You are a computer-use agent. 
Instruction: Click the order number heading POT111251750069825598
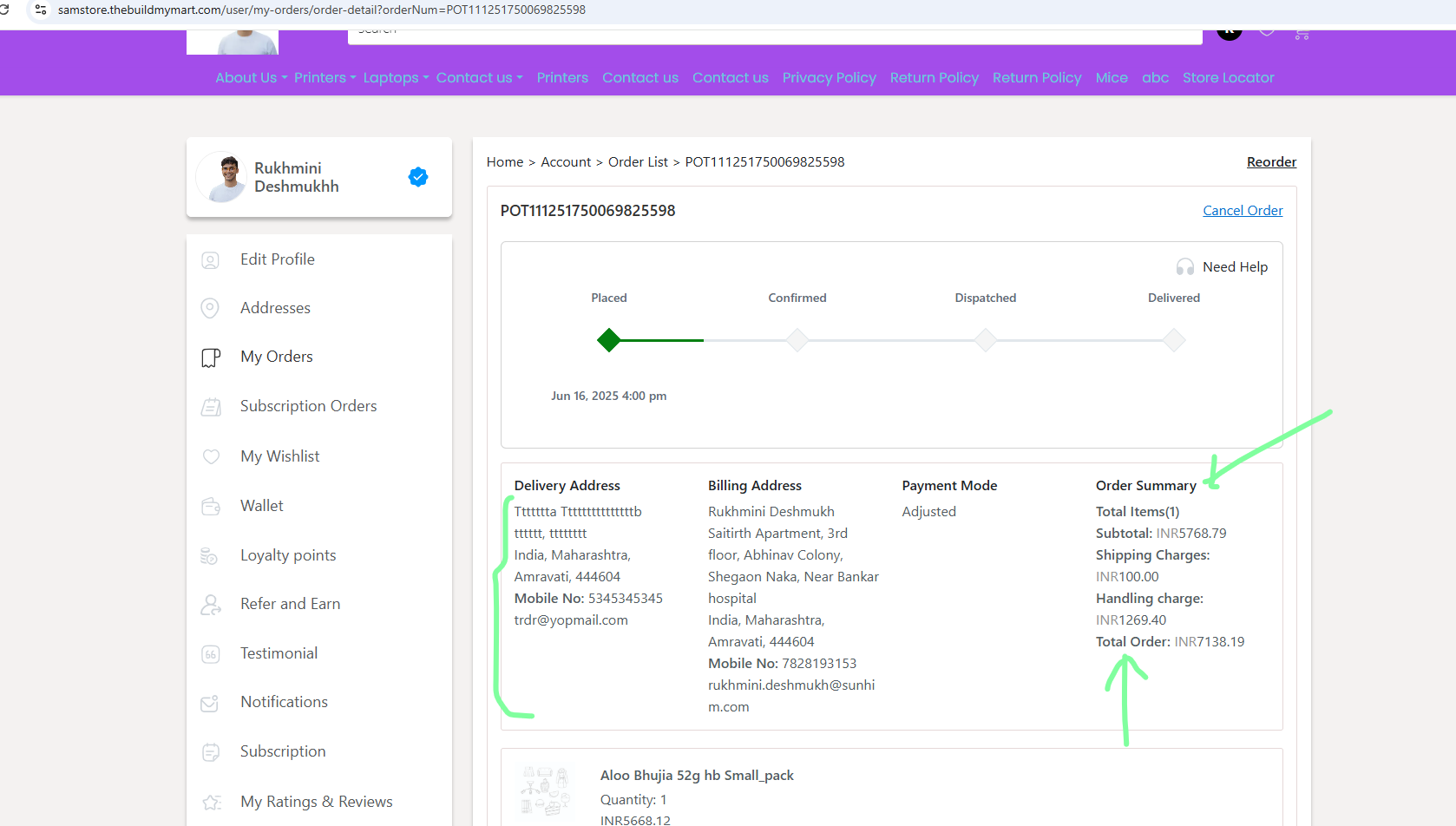pos(588,211)
